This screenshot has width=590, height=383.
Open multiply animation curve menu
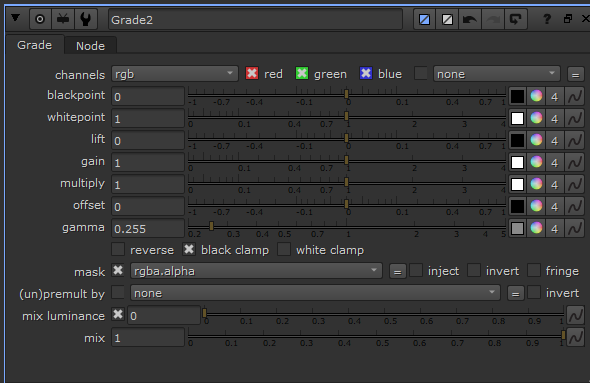point(575,184)
